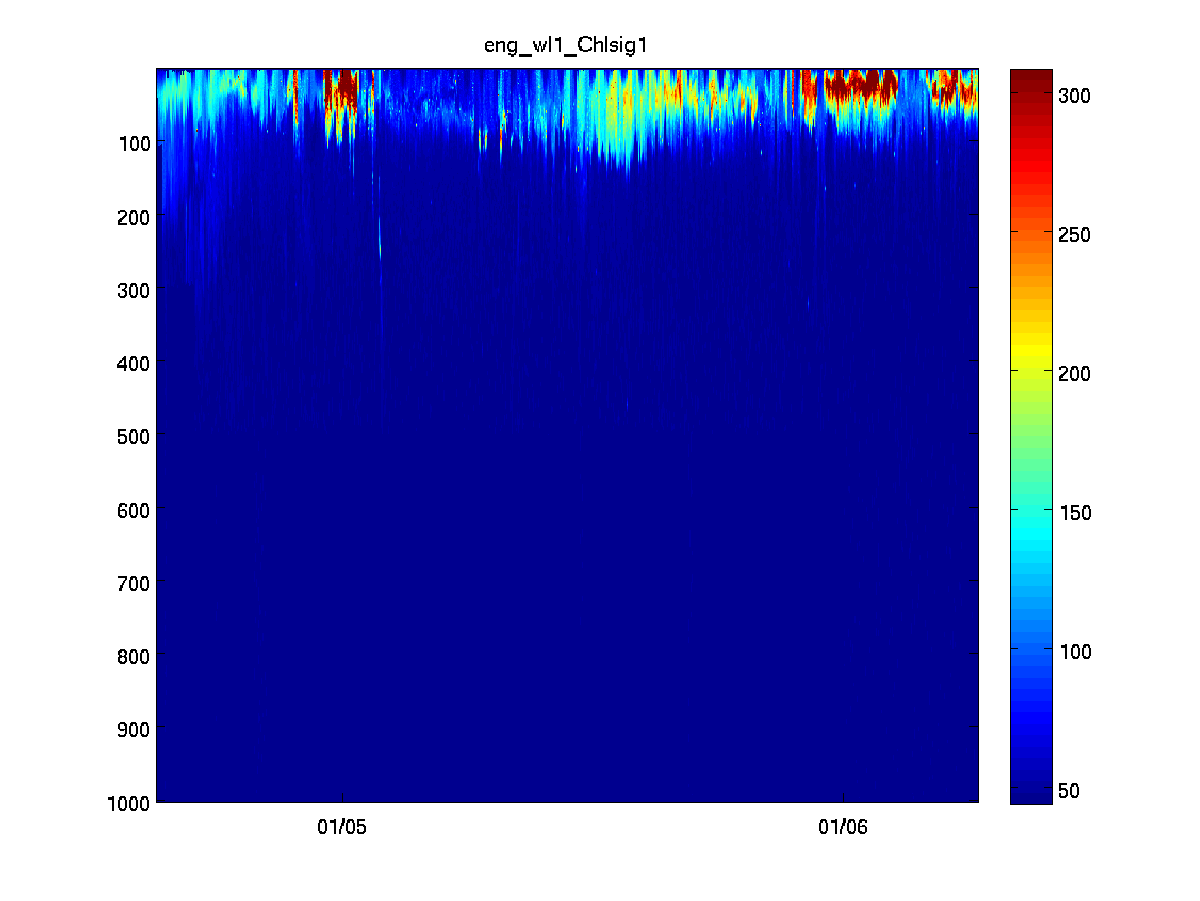The image size is (1200, 901).
Task: Click the colorbar label 50
Action: click(1068, 791)
